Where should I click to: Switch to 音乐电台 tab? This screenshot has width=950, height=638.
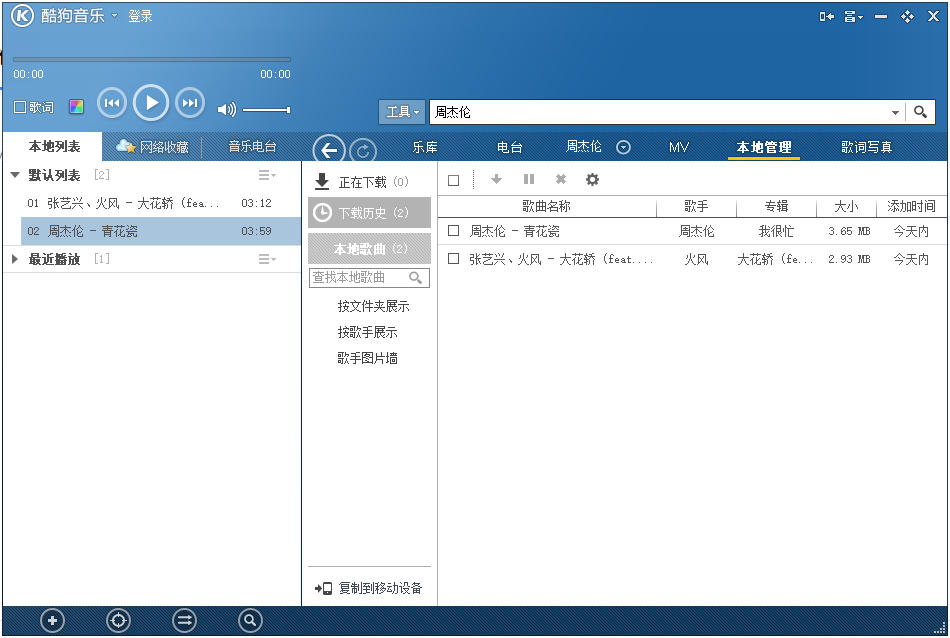click(252, 147)
